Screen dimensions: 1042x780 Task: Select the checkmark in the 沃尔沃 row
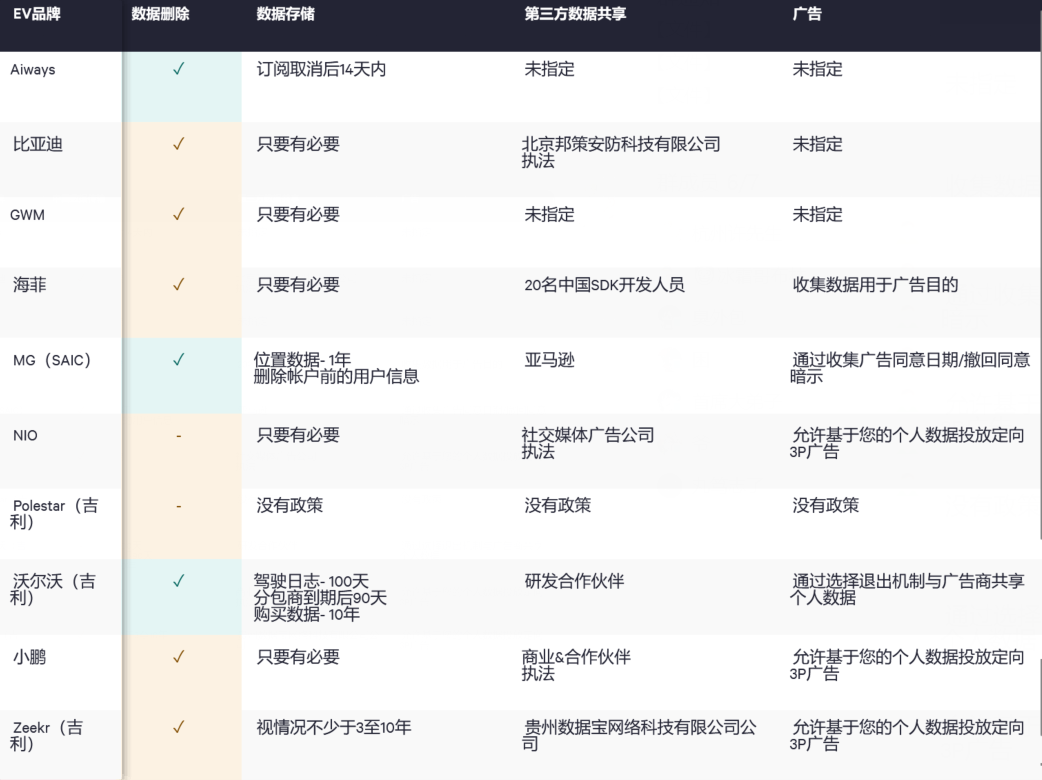[179, 581]
